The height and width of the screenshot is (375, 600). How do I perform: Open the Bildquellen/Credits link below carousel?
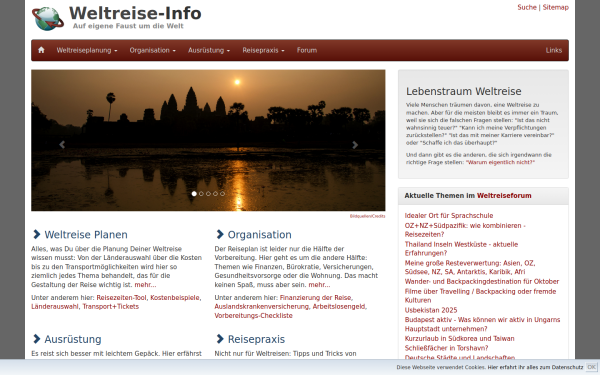point(367,216)
